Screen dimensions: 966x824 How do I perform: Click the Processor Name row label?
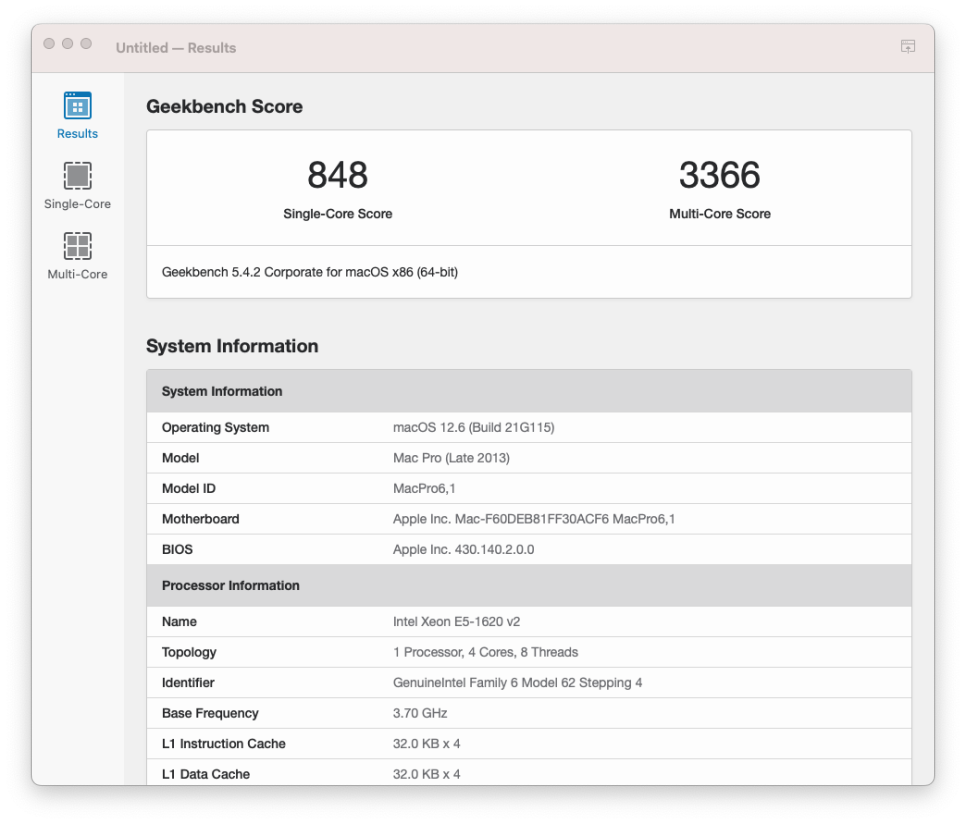tap(179, 621)
